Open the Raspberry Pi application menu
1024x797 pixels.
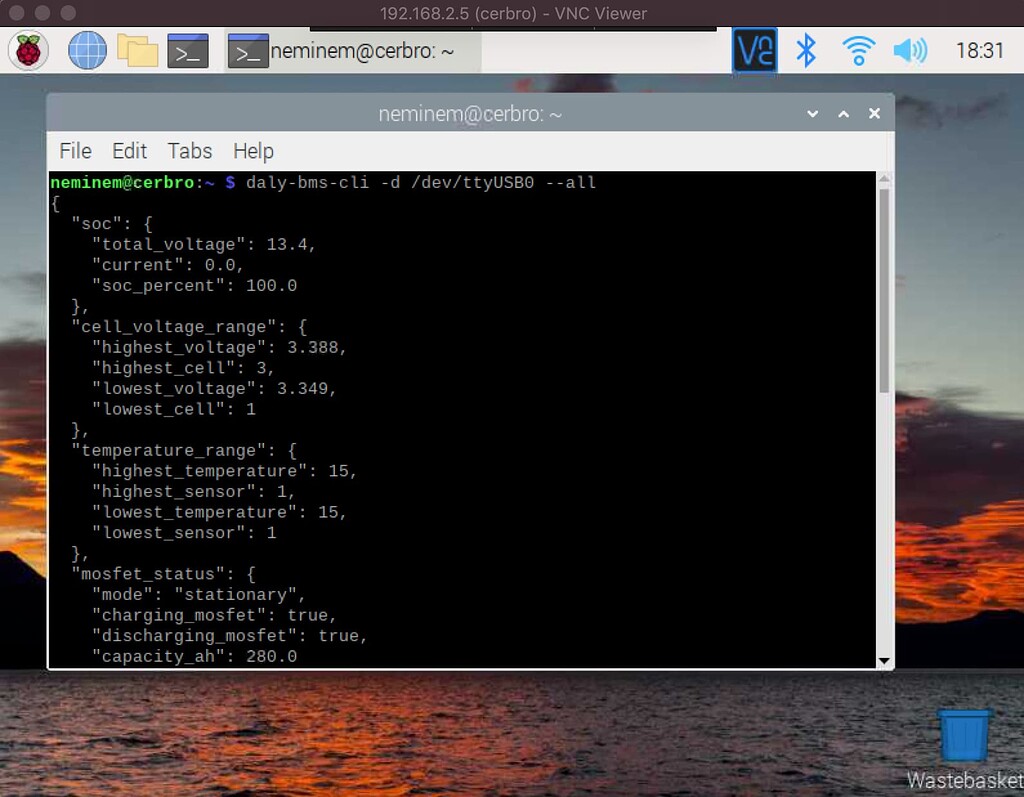click(27, 49)
